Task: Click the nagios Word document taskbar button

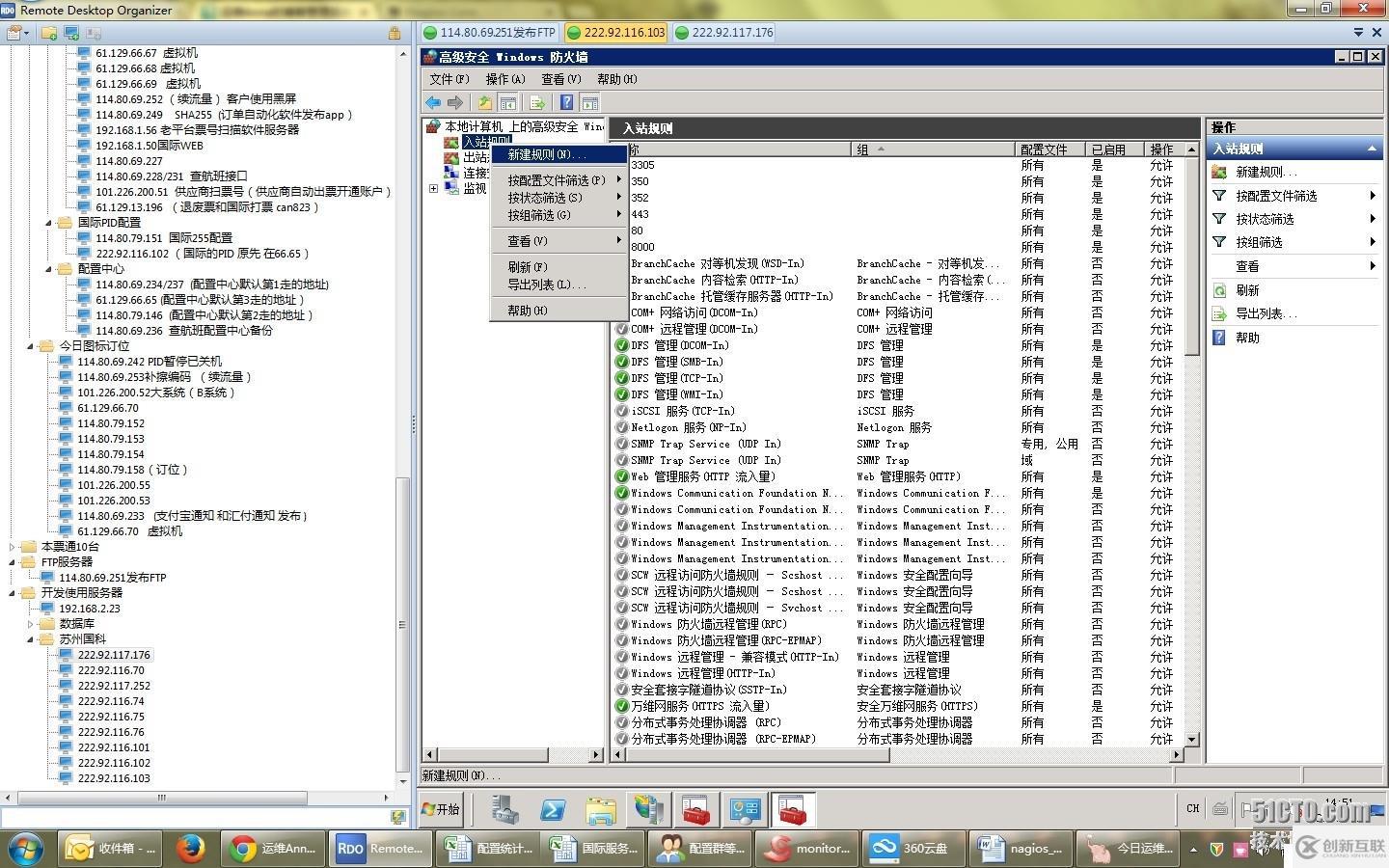Action: 1019,848
